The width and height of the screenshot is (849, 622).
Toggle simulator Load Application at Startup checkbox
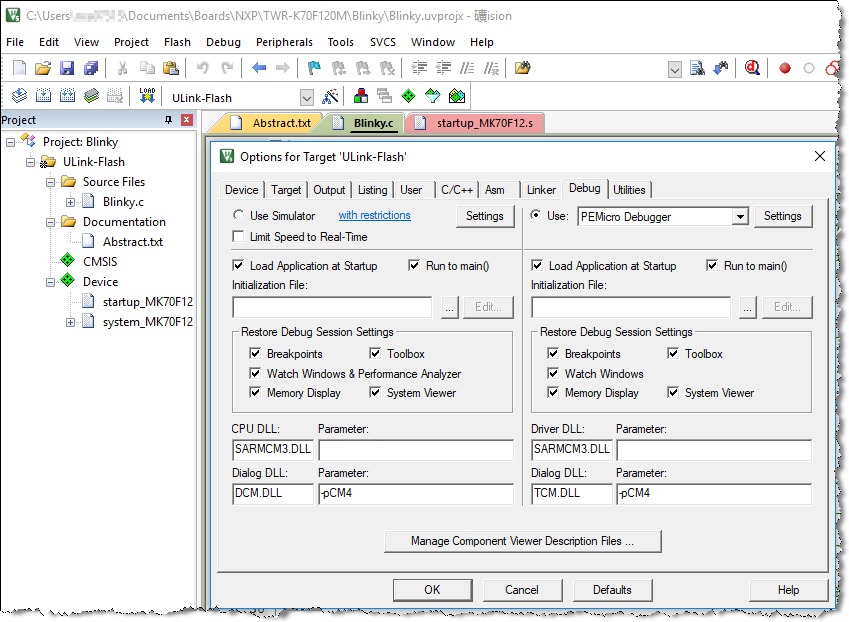[238, 265]
